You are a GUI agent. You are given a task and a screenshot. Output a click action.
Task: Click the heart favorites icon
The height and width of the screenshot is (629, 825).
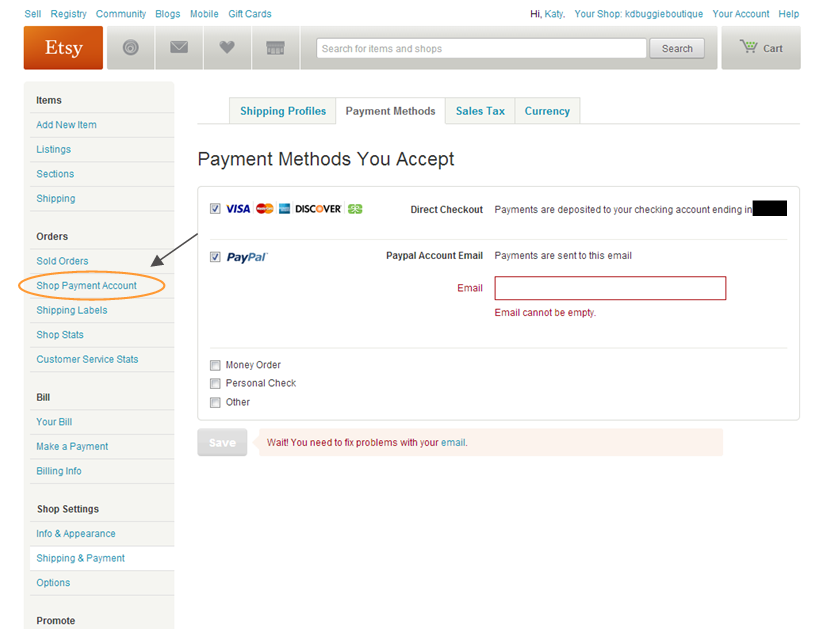227,48
